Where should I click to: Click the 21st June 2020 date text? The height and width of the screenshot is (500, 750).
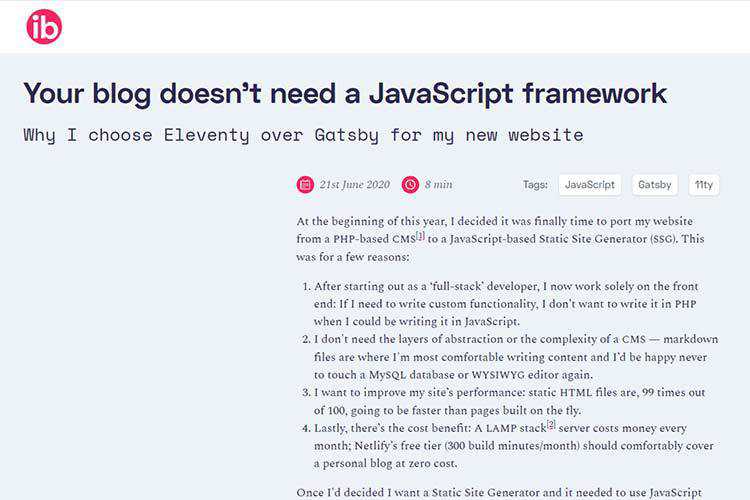pos(354,185)
